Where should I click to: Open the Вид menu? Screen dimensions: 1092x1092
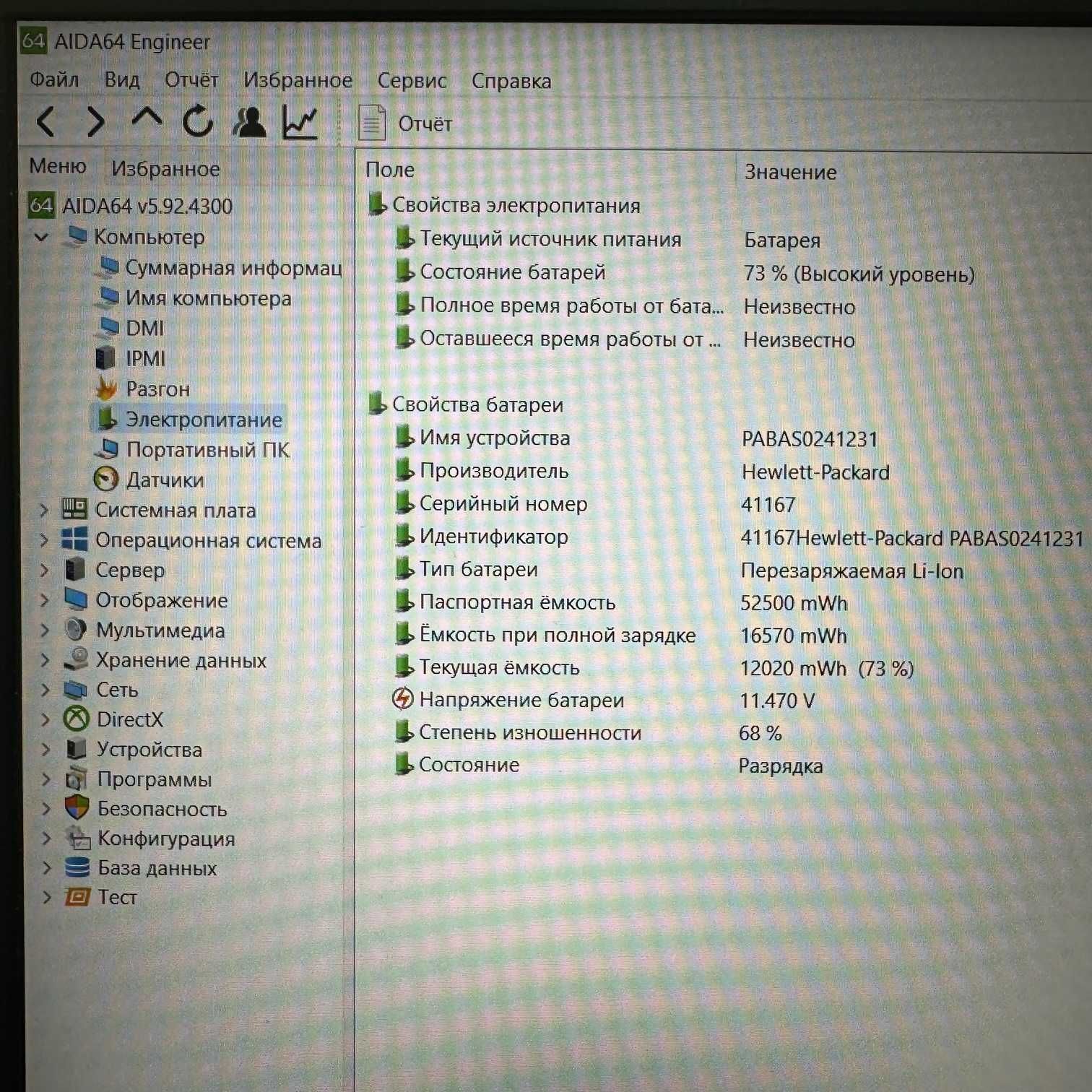coord(121,79)
